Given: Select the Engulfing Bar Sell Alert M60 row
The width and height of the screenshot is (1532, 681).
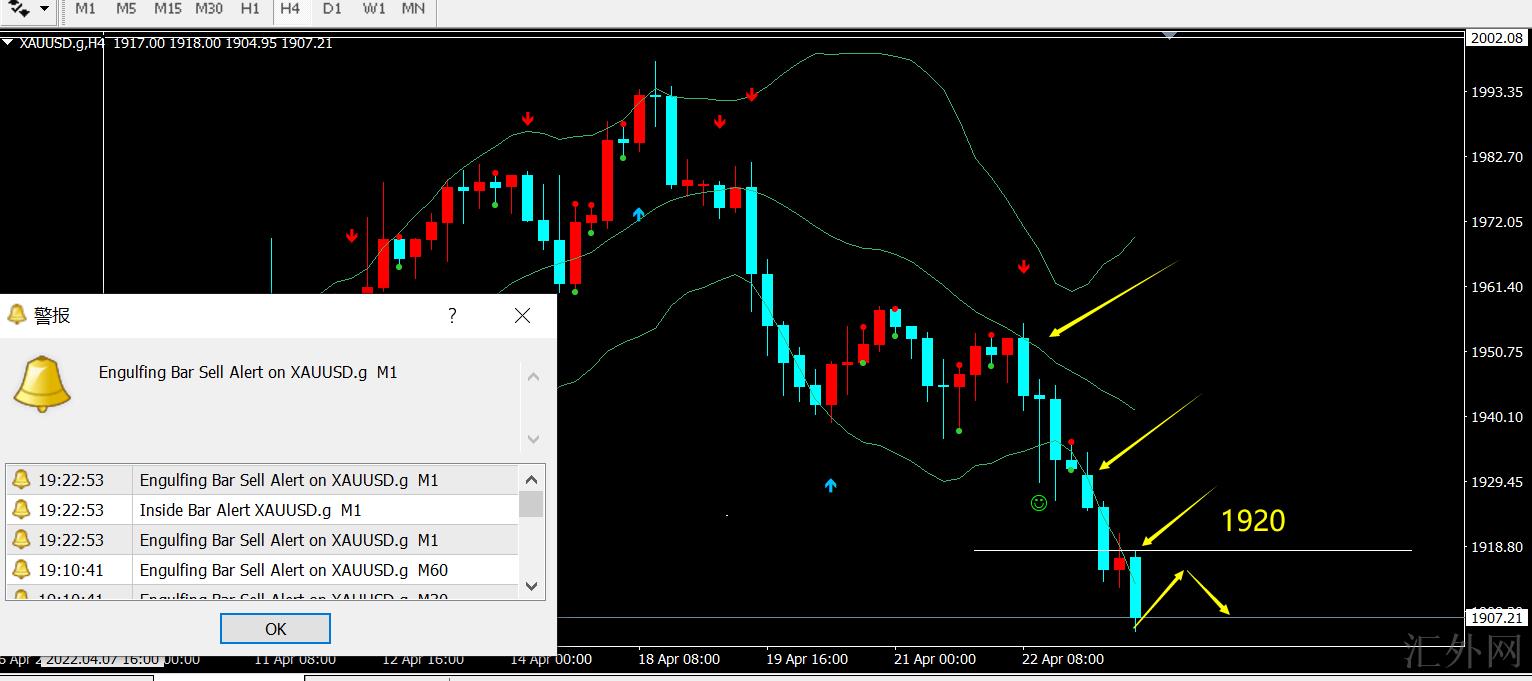Looking at the screenshot, I should 293,570.
